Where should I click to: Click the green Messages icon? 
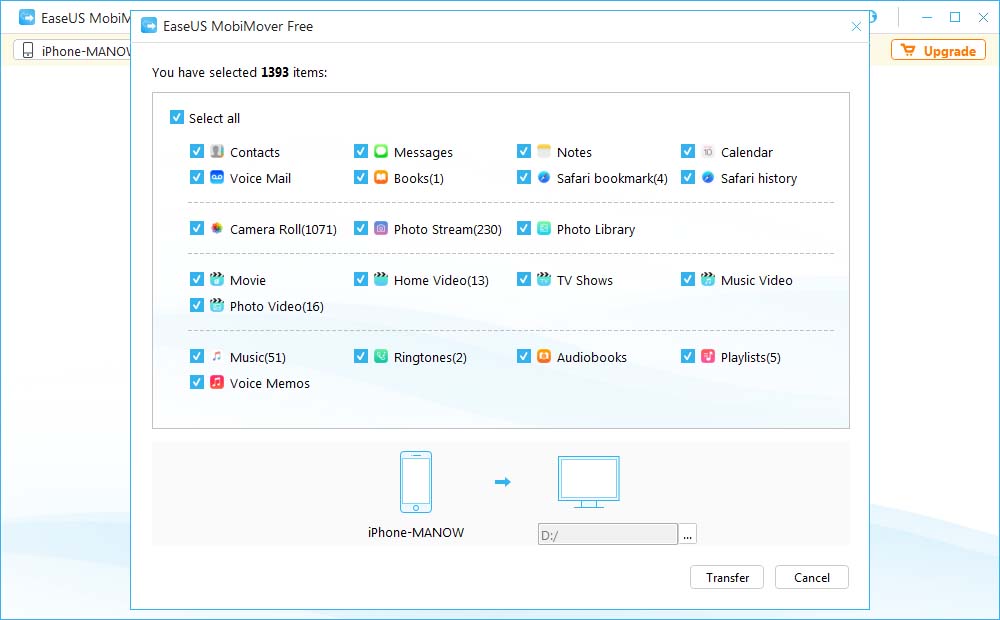pos(380,152)
